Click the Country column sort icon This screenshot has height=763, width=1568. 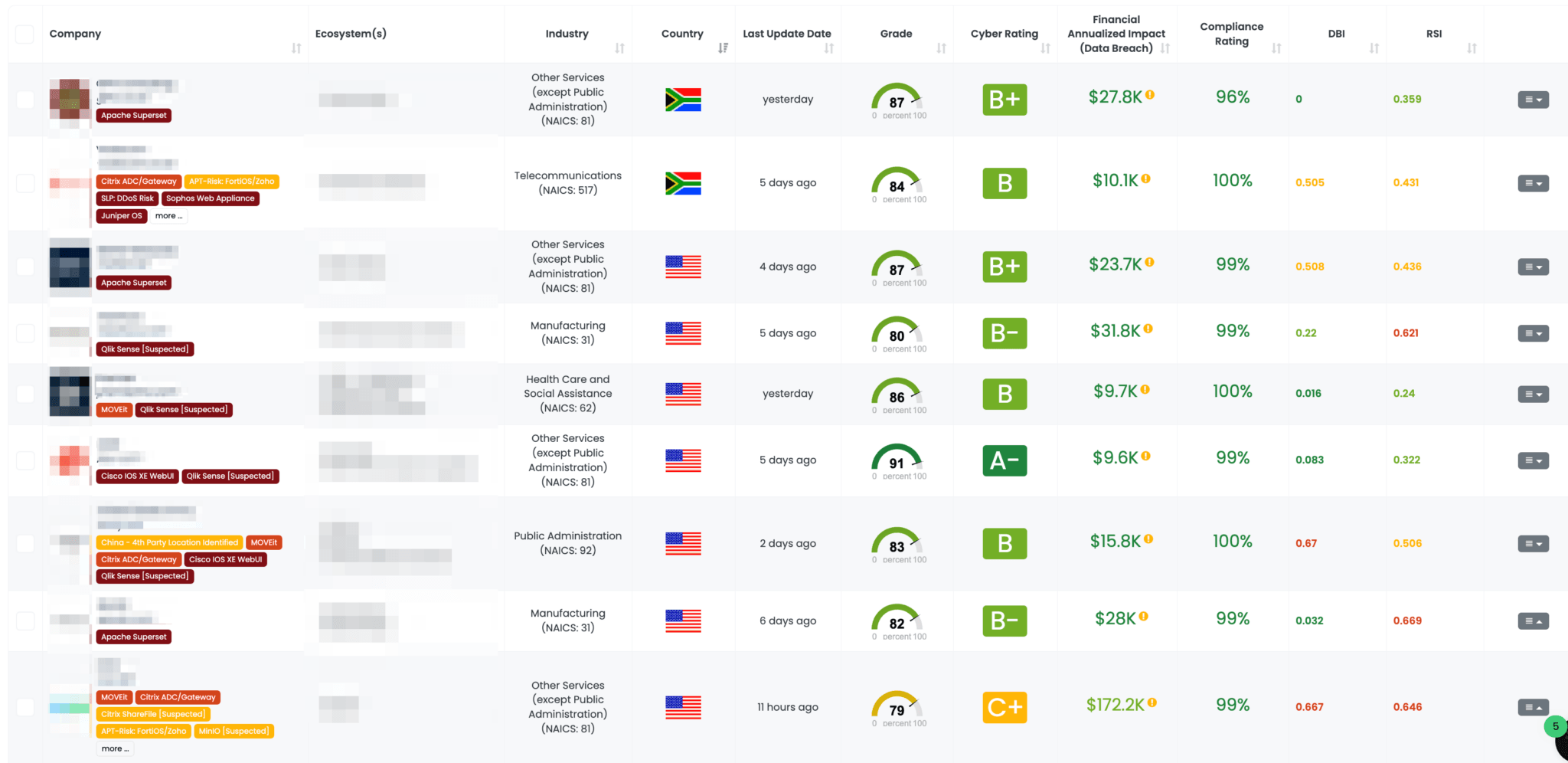pyautogui.click(x=723, y=48)
